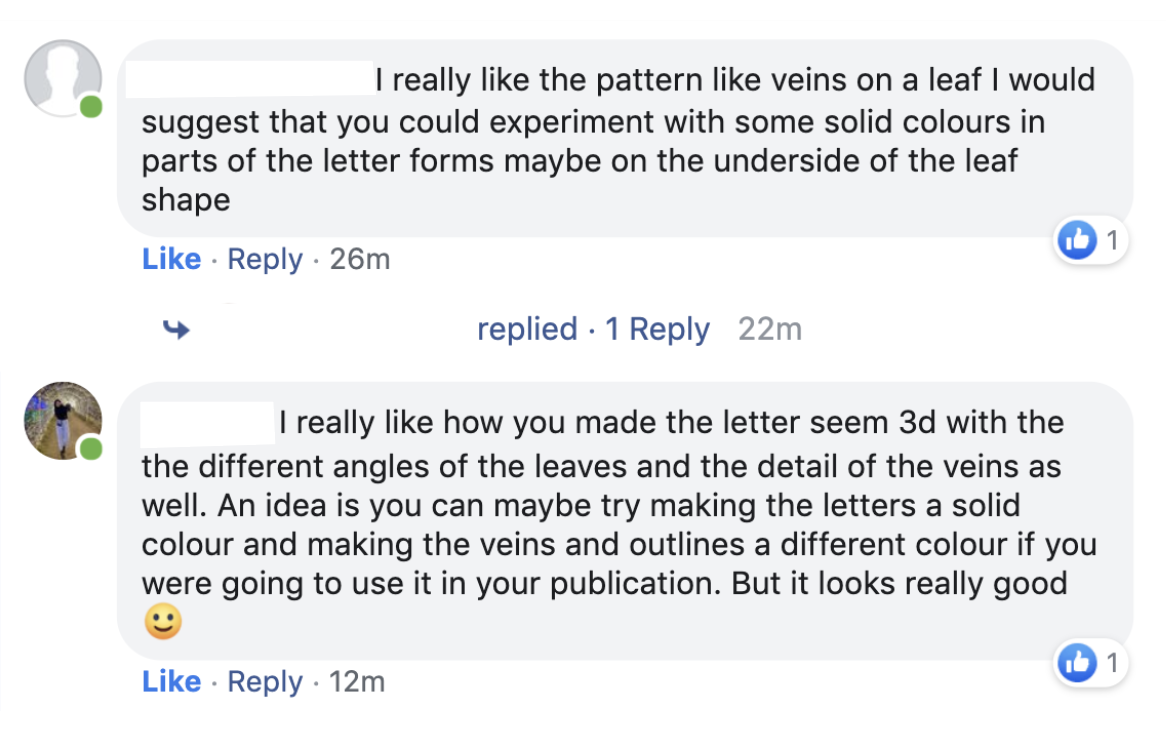Open the second commenter's profile photo
Viewport: 1166px width, 732px height.
62,420
